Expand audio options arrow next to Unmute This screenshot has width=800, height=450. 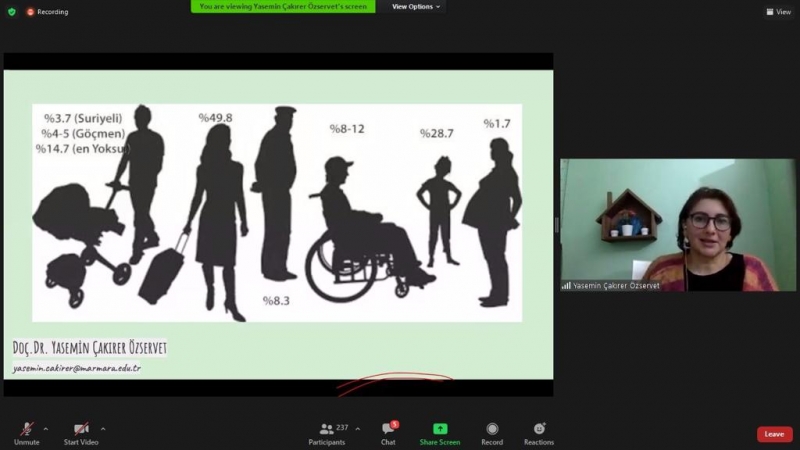point(45,428)
